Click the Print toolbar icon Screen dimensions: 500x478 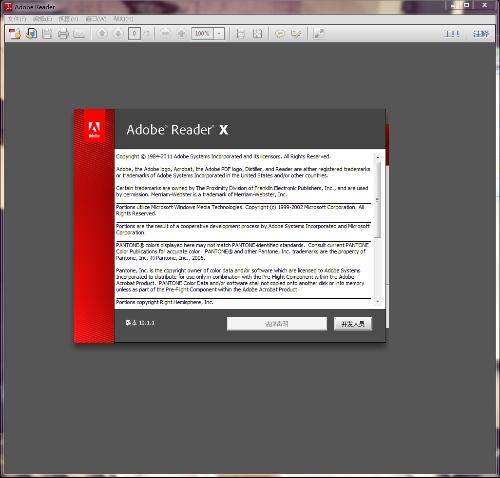tap(63, 34)
